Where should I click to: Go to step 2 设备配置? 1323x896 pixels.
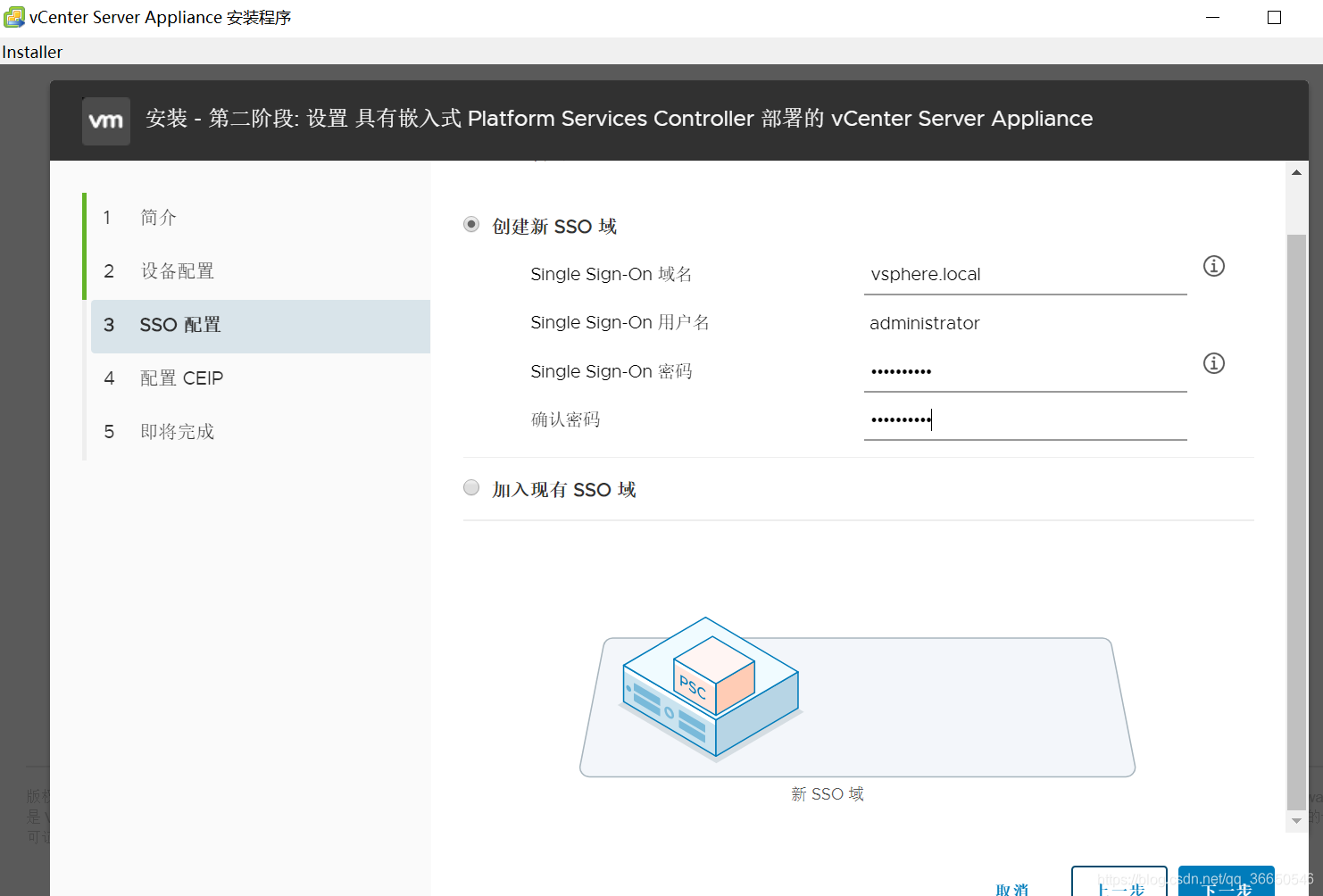point(260,271)
